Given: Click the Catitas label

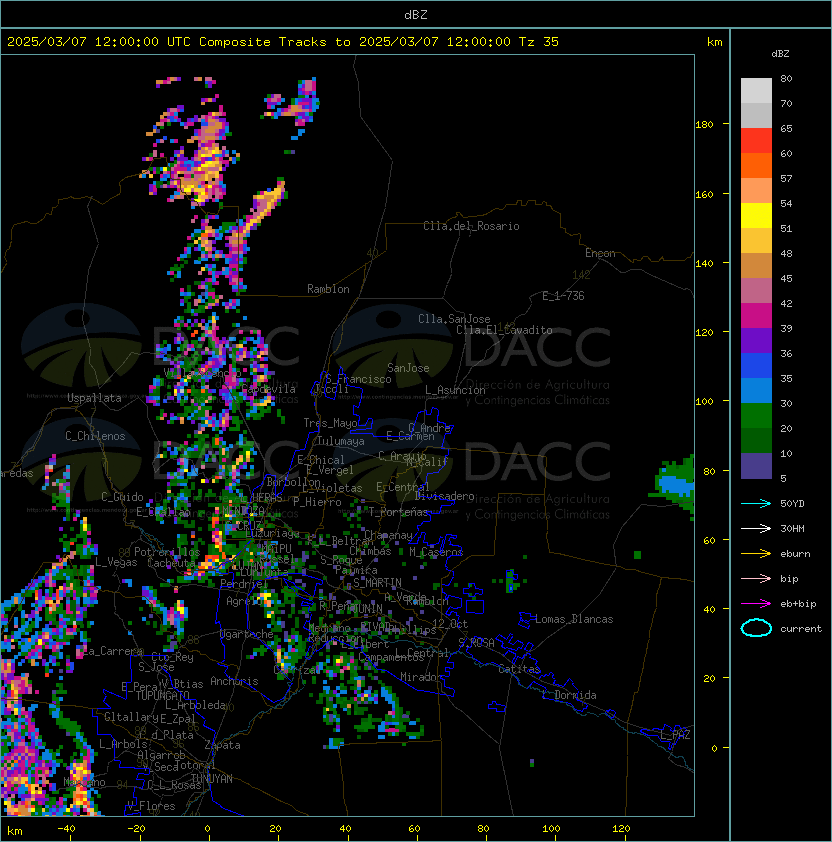Looking at the screenshot, I should point(519,669).
